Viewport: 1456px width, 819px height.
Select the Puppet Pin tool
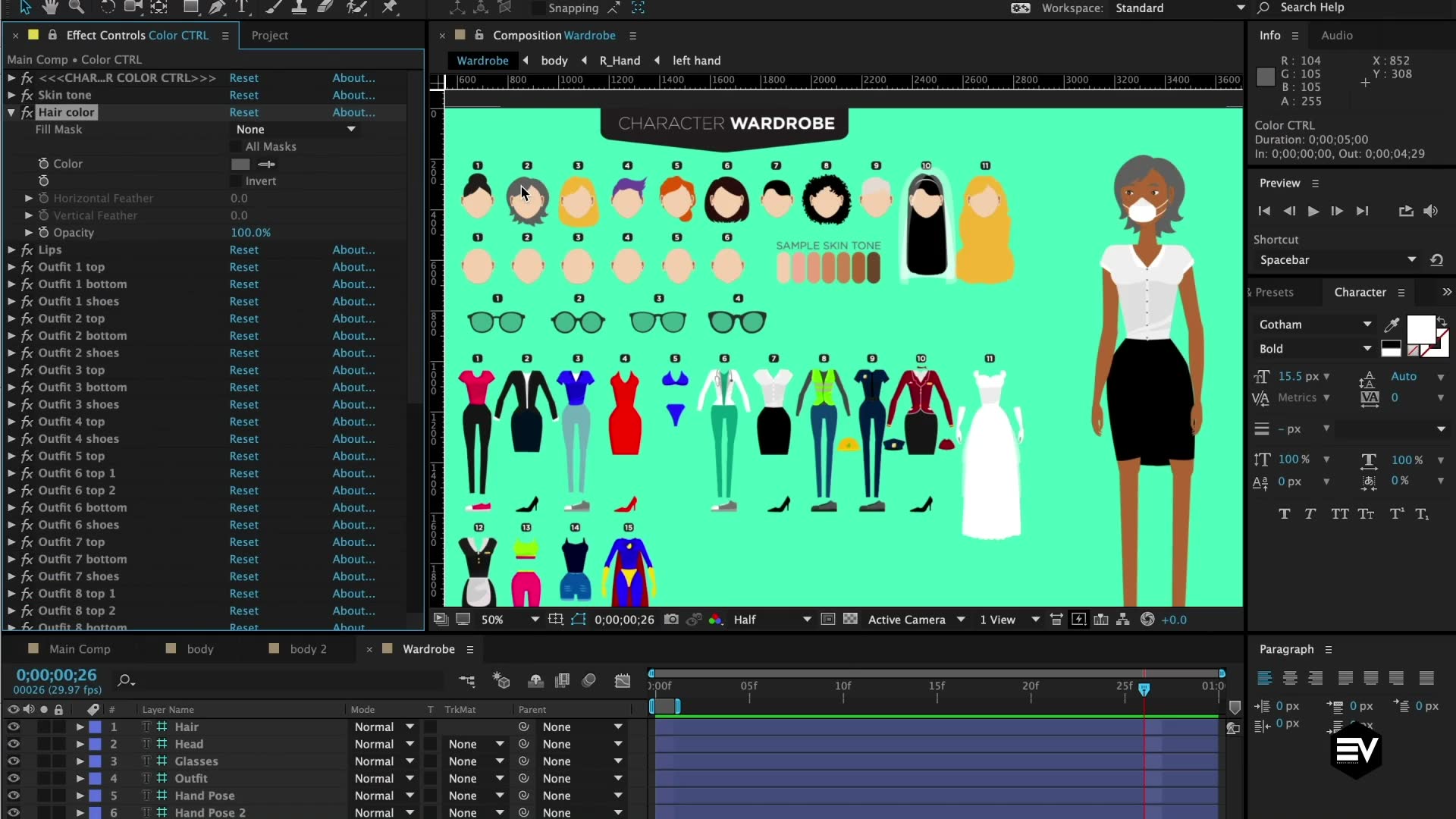click(390, 7)
